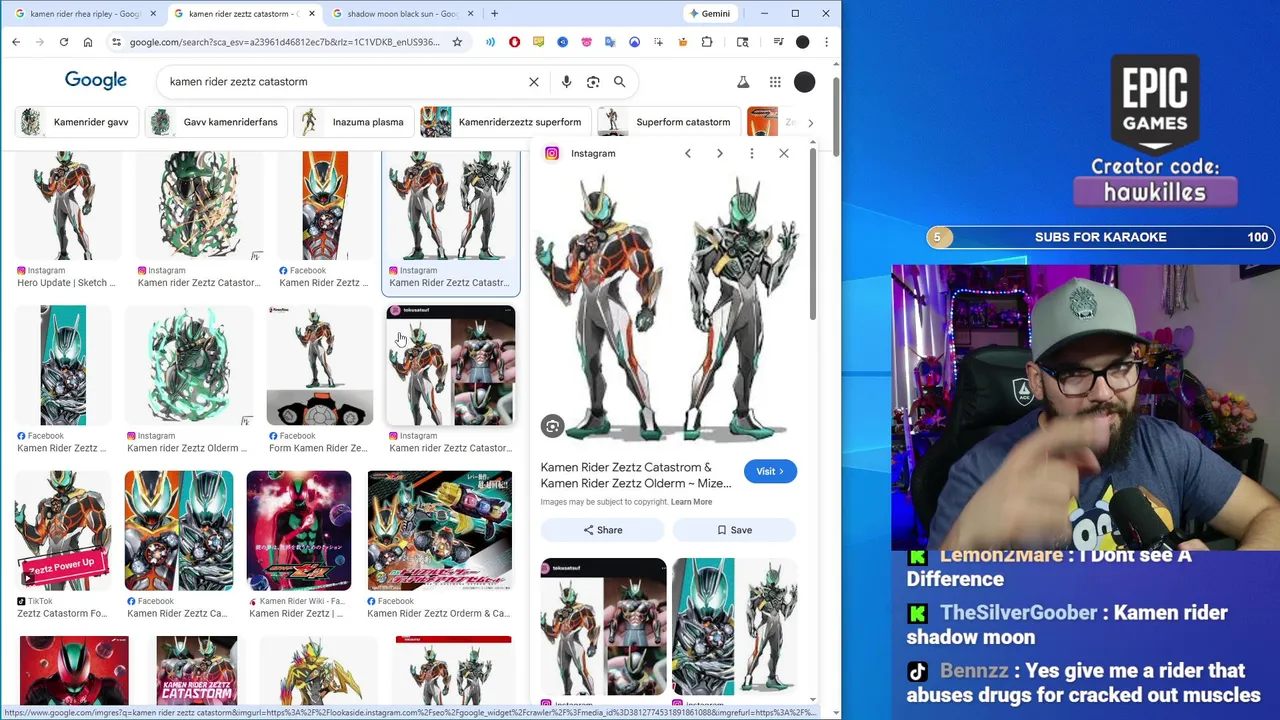
Task: Search inside image with Lens button
Action: (x=552, y=427)
